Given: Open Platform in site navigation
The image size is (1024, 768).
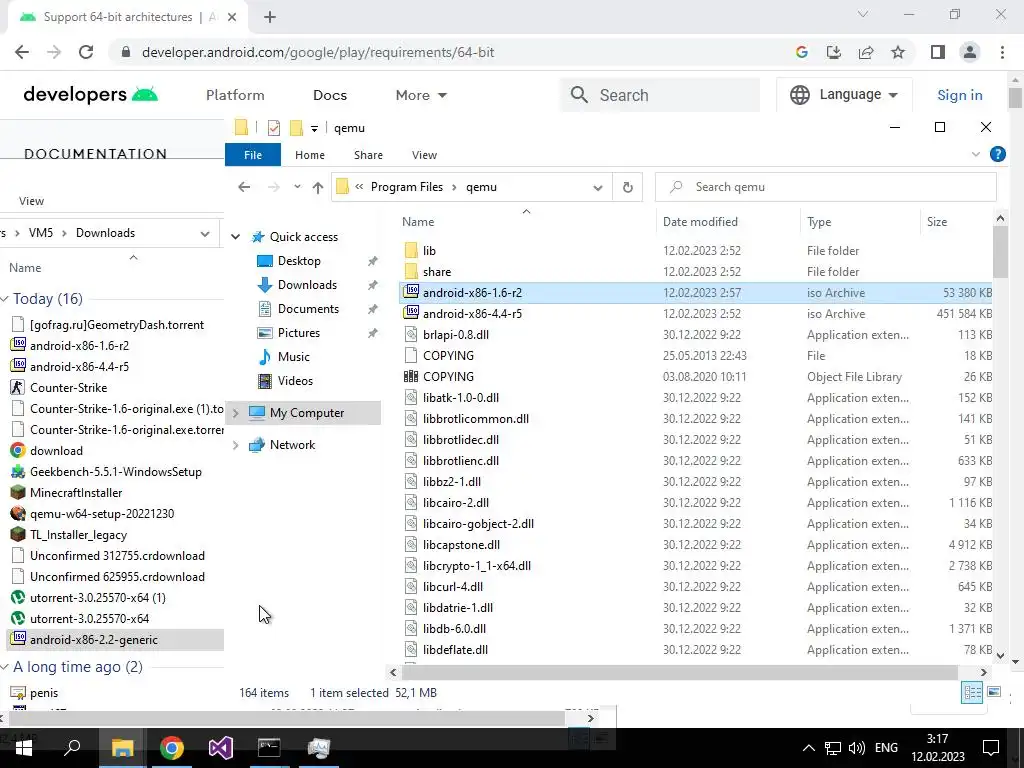Looking at the screenshot, I should [235, 95].
